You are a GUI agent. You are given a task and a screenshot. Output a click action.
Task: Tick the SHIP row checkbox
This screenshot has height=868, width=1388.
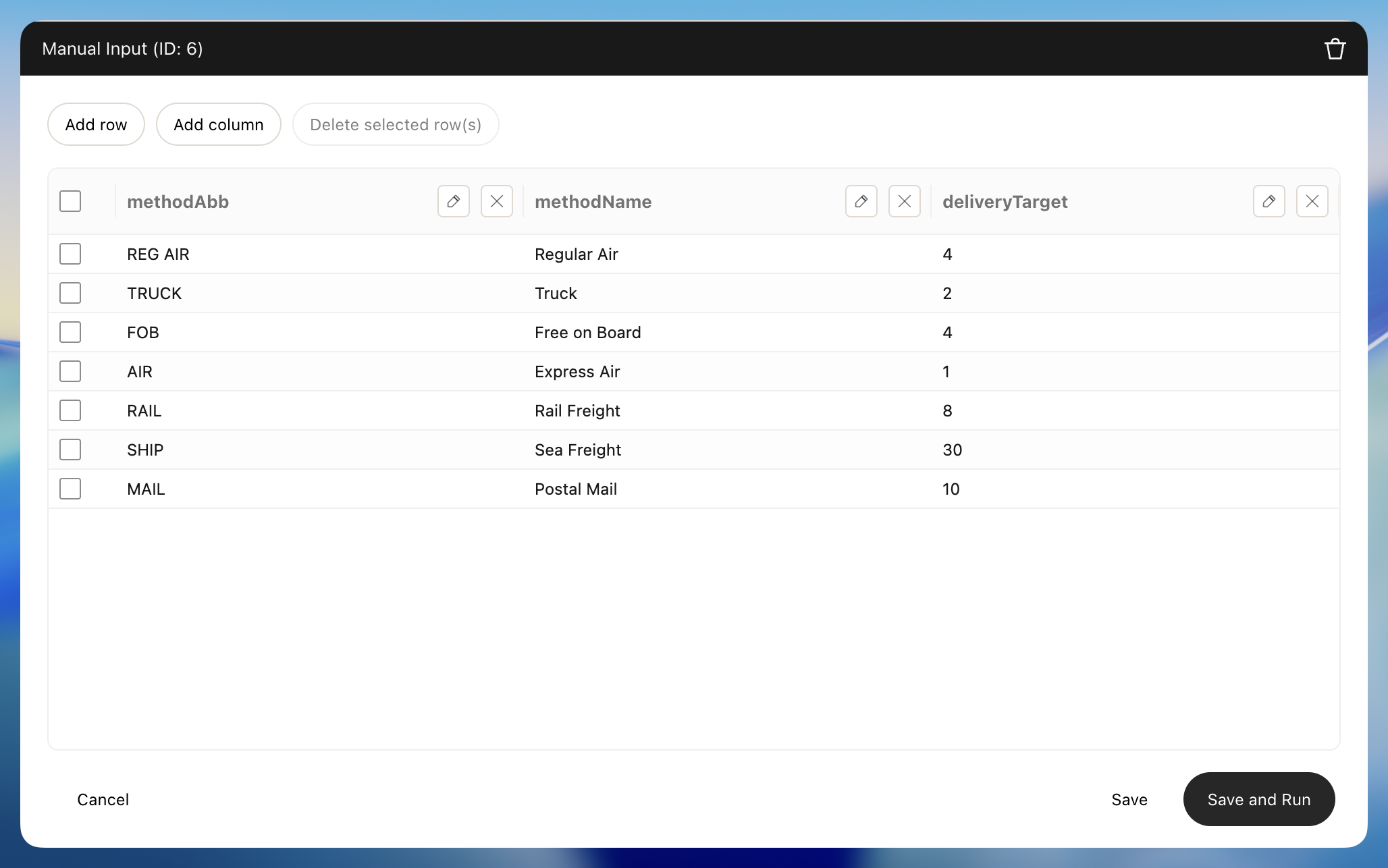point(70,450)
